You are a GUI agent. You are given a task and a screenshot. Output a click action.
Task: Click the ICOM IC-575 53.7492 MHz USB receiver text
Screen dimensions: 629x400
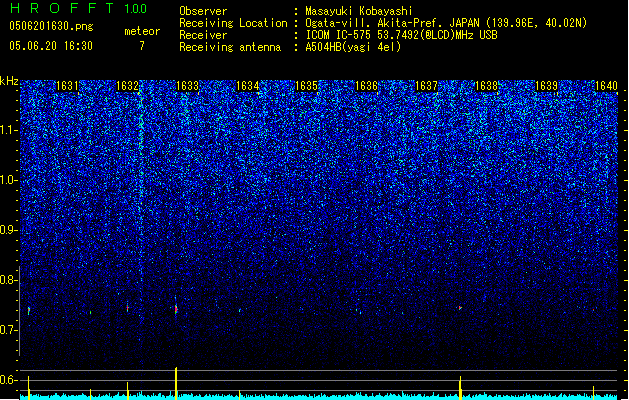tap(402, 35)
